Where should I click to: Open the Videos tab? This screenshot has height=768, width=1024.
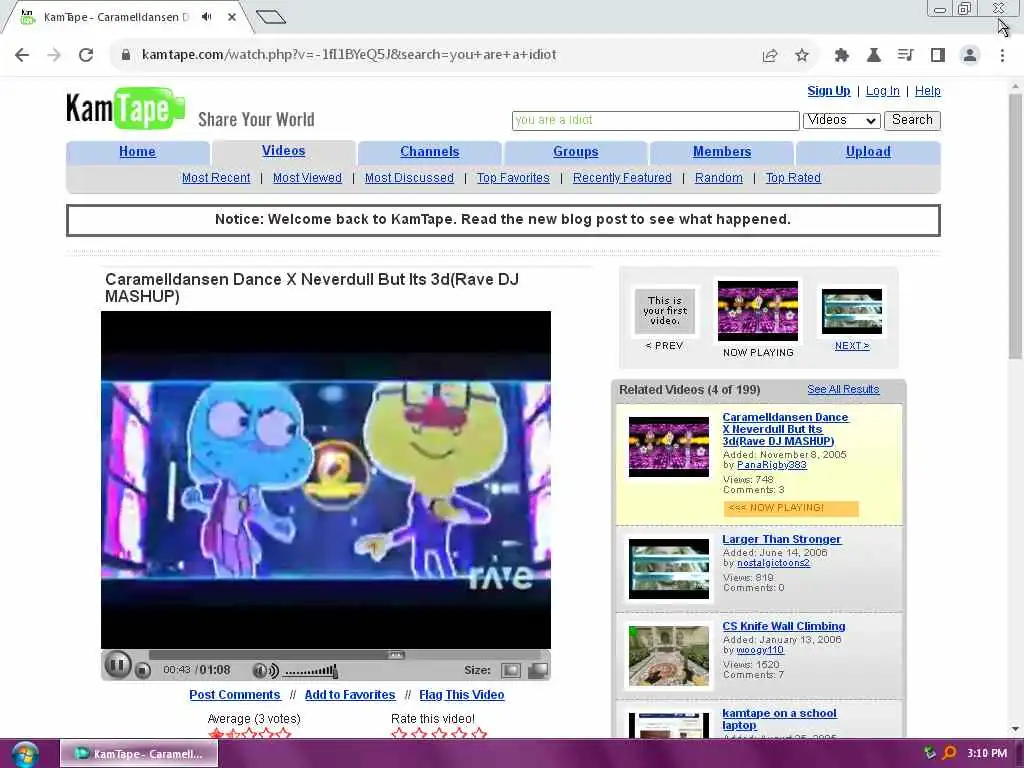click(283, 151)
